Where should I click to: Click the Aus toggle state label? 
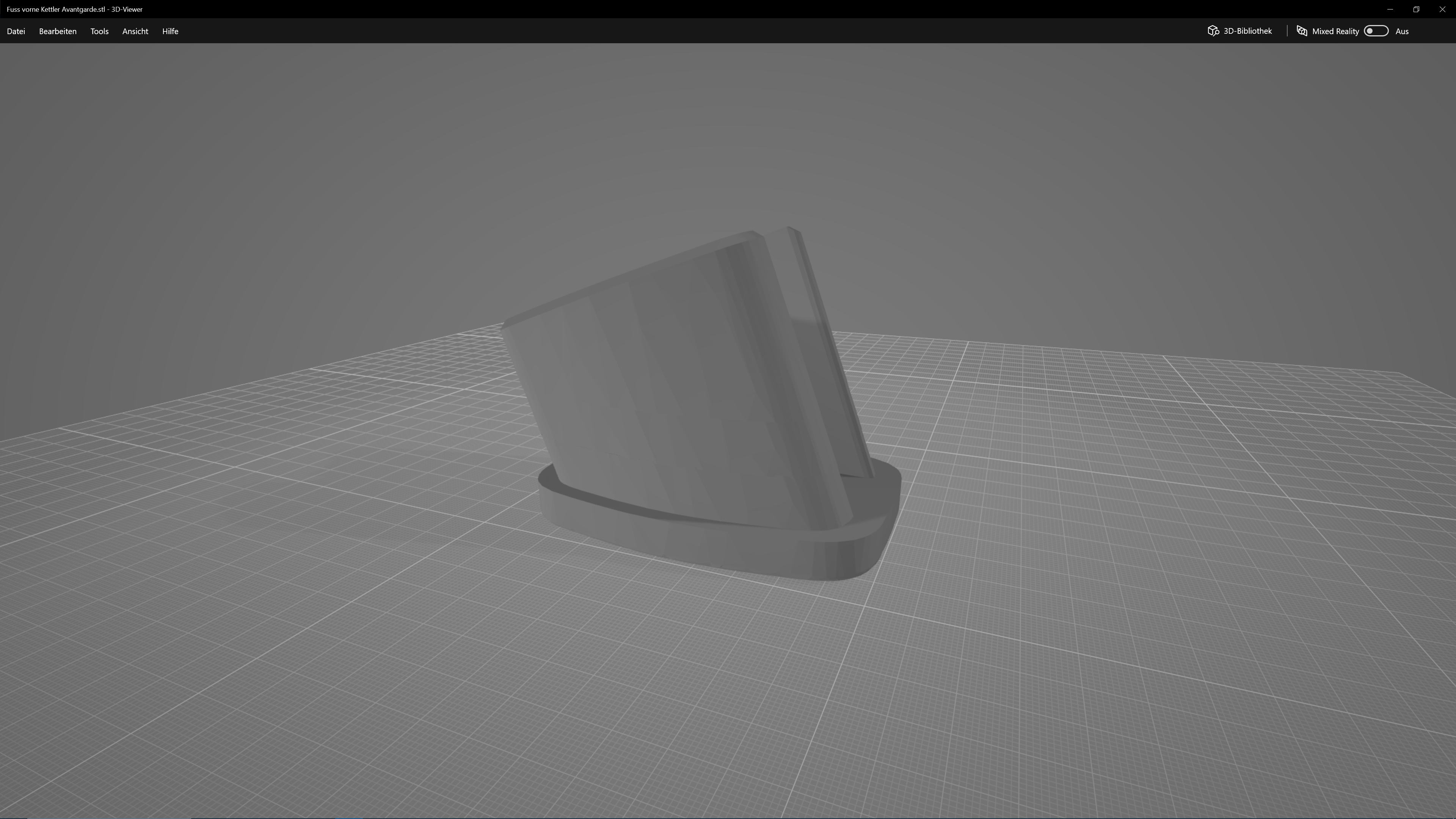pos(1402,31)
